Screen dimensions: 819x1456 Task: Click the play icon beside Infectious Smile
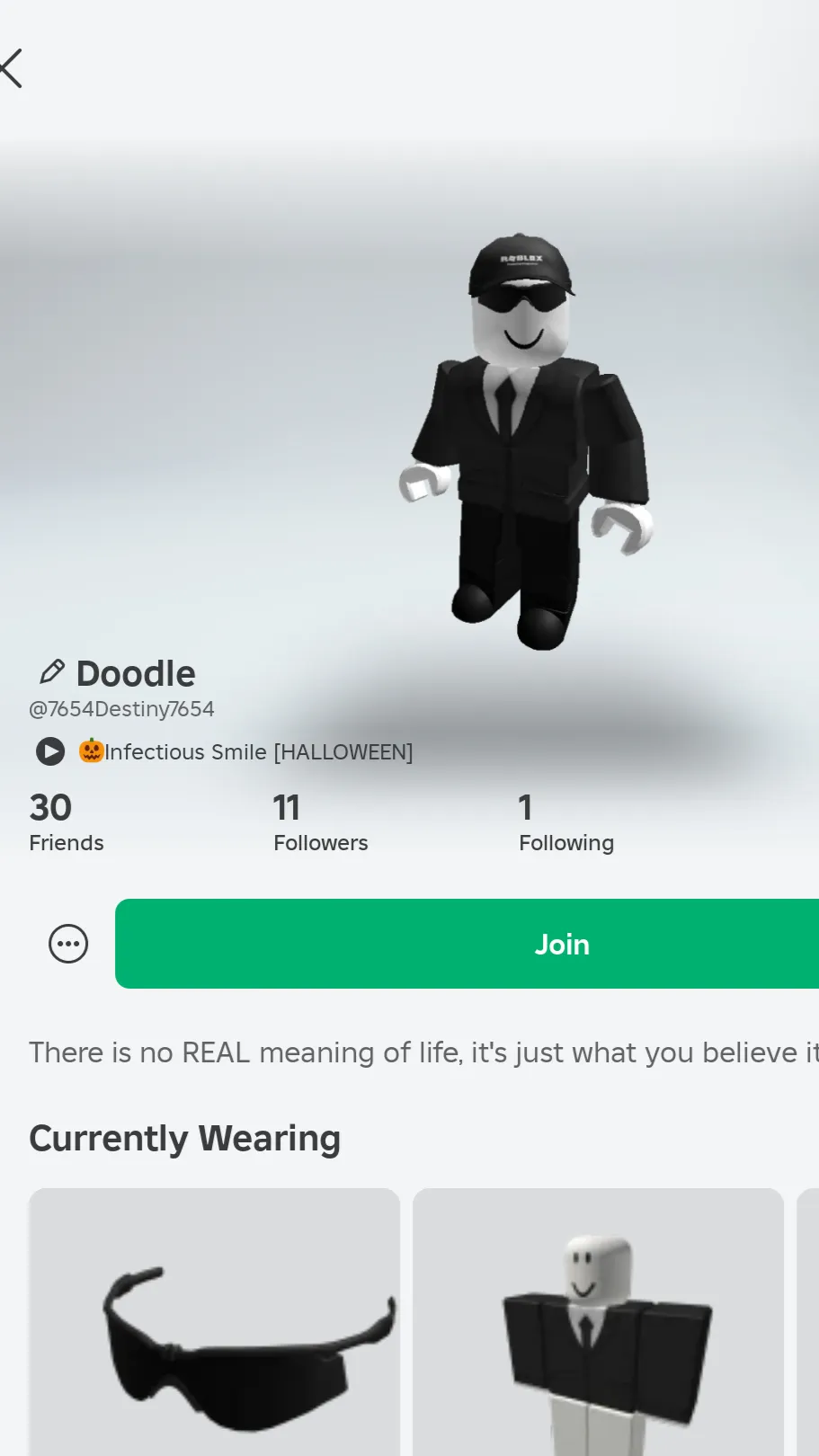click(50, 751)
